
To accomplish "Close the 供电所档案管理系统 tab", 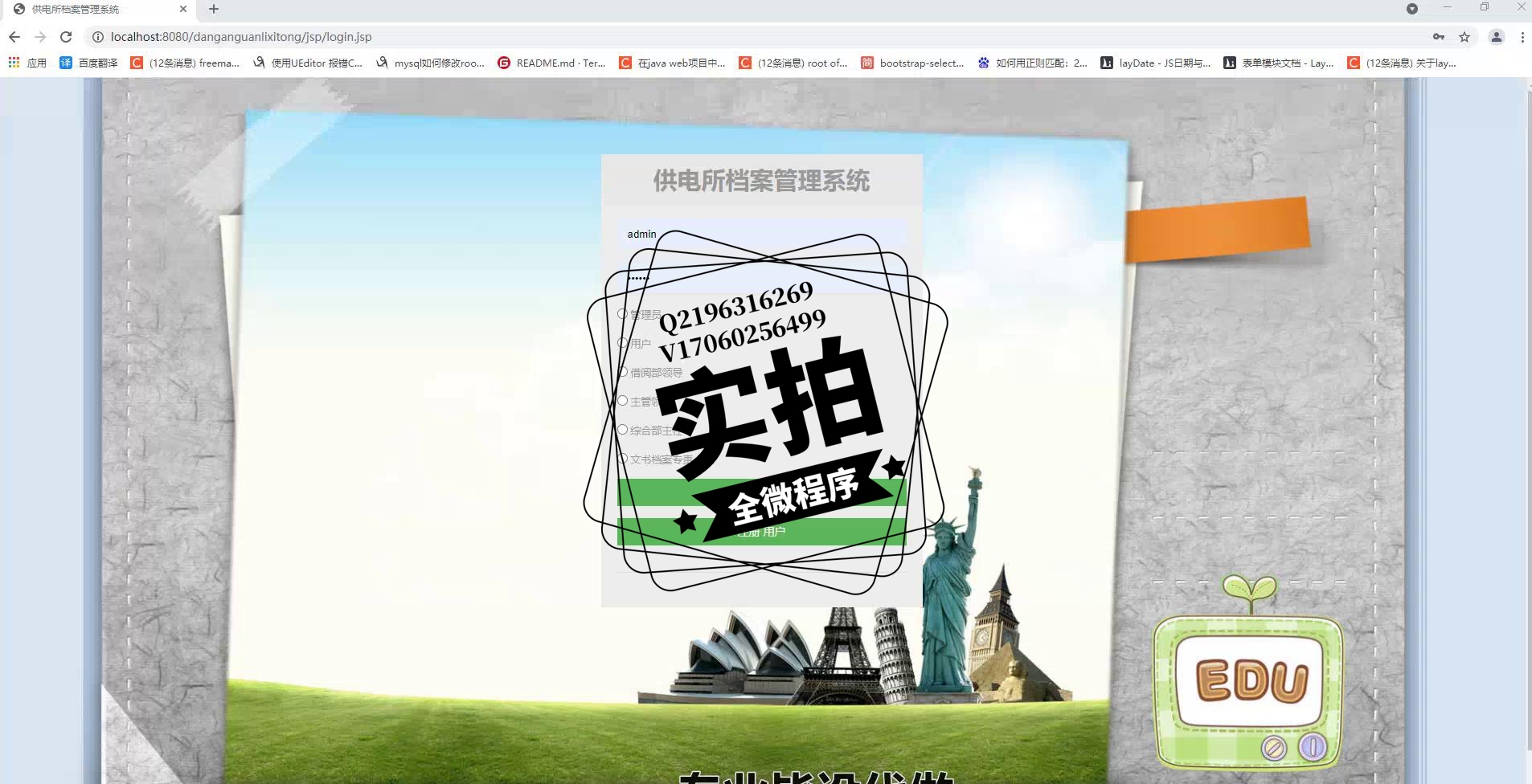I will coord(183,9).
